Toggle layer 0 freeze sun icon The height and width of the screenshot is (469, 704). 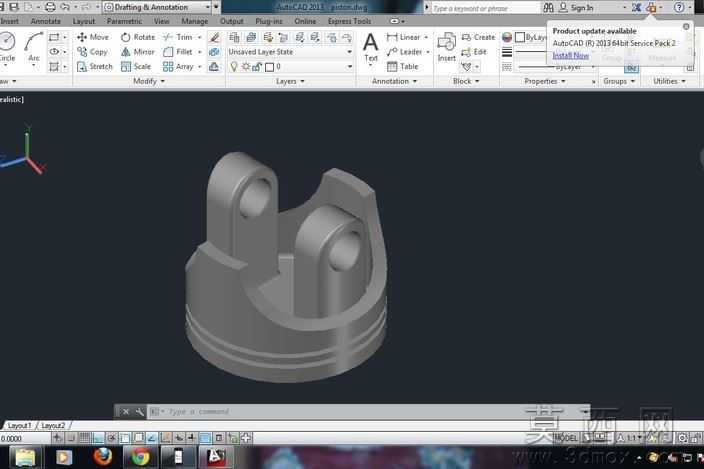click(246, 67)
